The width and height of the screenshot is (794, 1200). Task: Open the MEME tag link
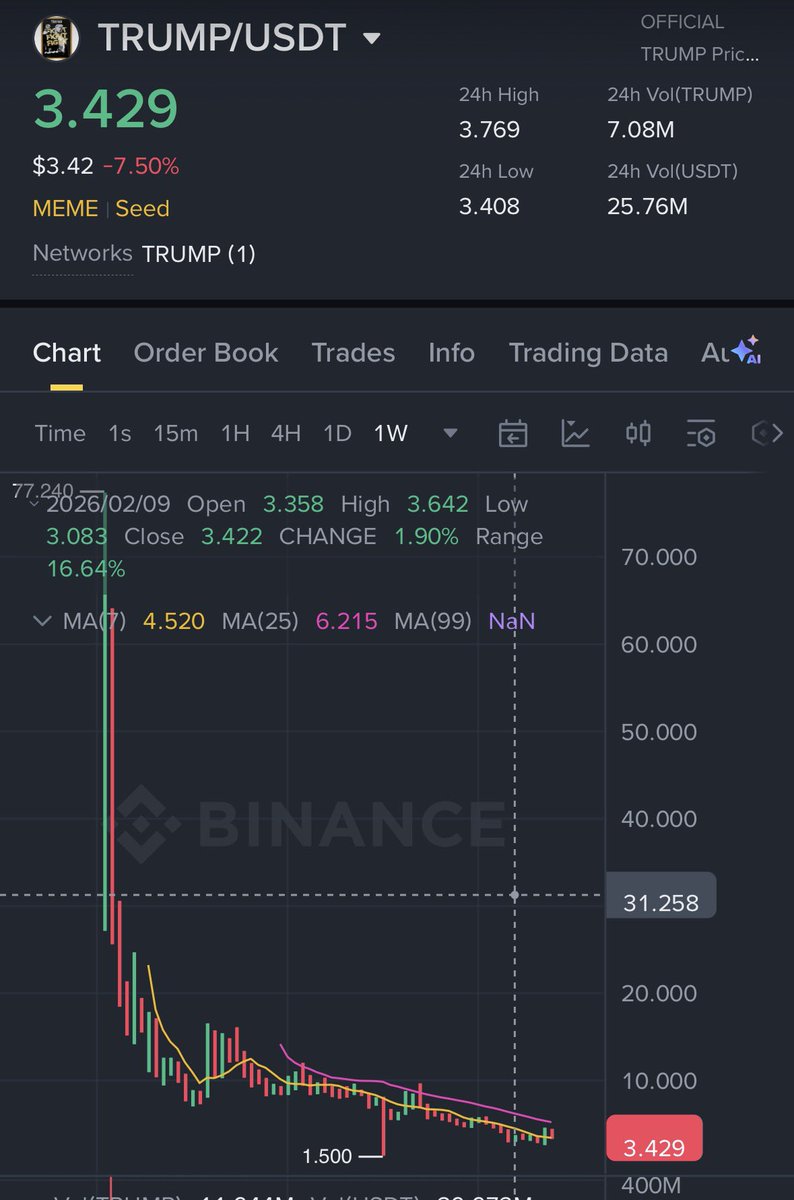click(x=66, y=208)
